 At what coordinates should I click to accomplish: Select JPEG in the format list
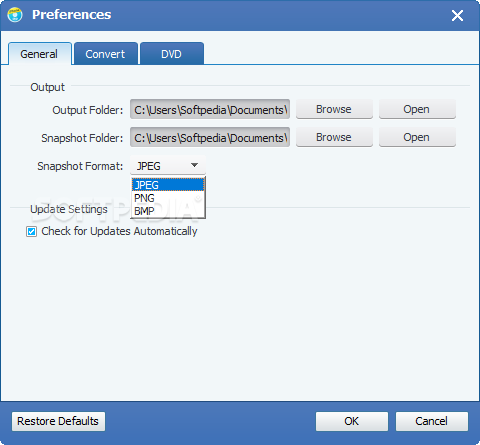tap(168, 185)
